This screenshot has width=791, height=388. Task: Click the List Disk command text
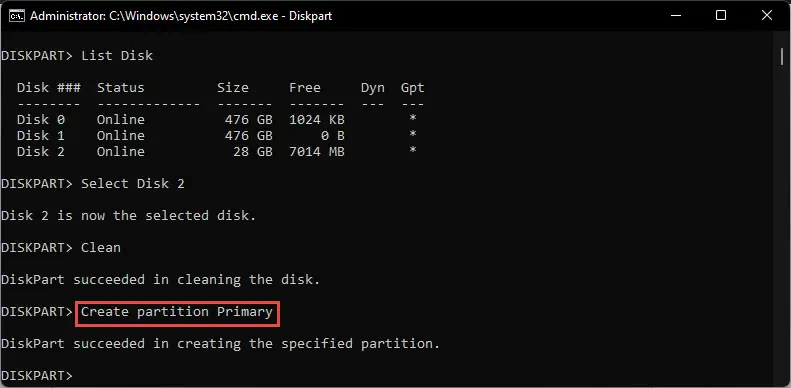(117, 56)
